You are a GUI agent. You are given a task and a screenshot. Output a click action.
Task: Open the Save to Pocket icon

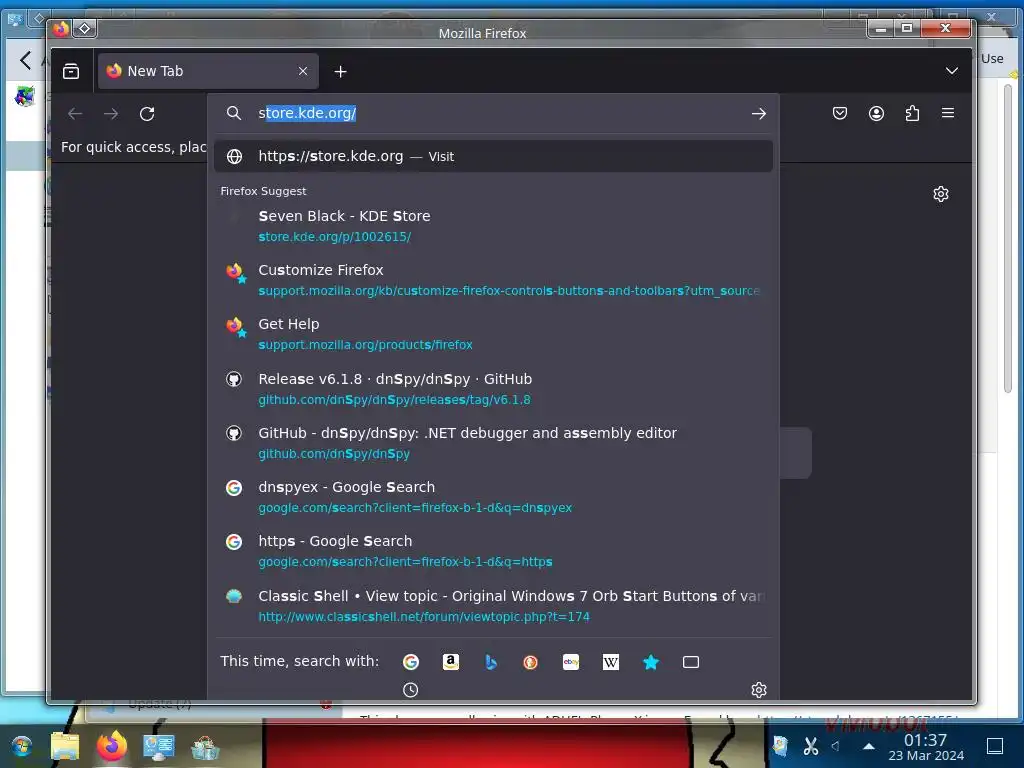pos(840,114)
